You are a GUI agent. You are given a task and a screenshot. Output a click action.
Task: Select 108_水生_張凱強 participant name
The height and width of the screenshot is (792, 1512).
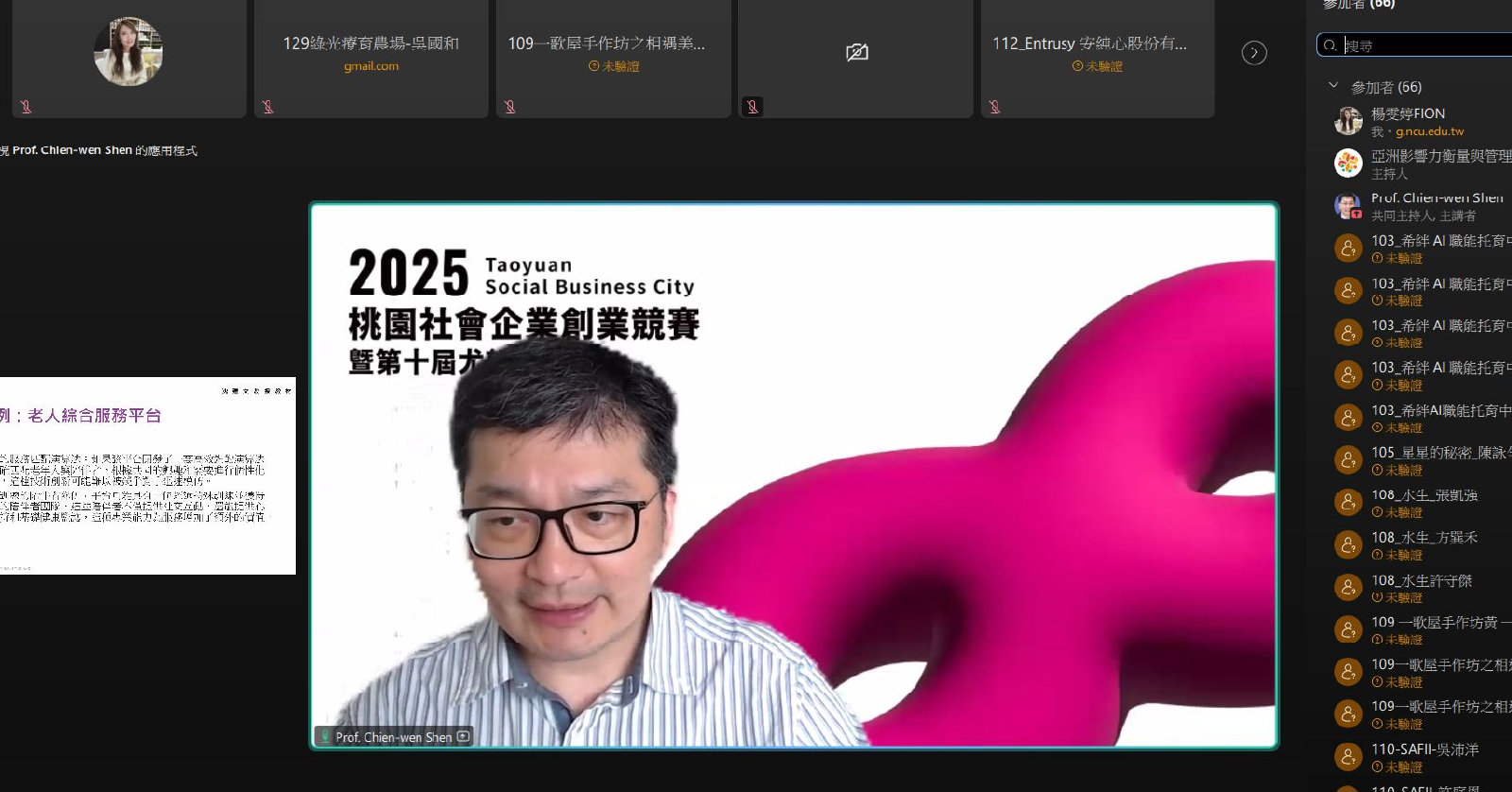click(1424, 495)
